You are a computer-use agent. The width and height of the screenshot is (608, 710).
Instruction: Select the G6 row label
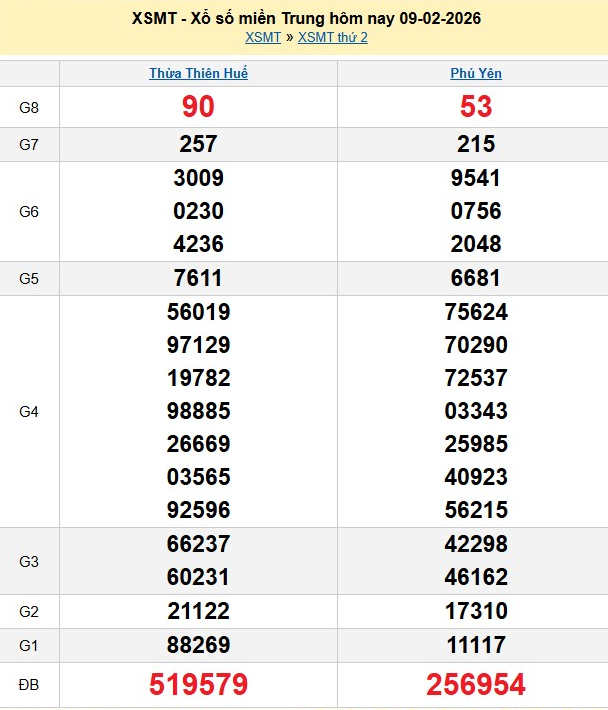coord(29,212)
